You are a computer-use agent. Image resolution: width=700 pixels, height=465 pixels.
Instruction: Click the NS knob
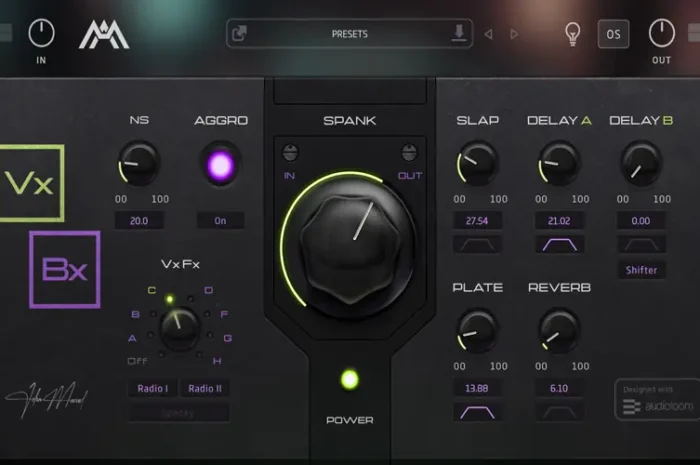[x=139, y=163]
